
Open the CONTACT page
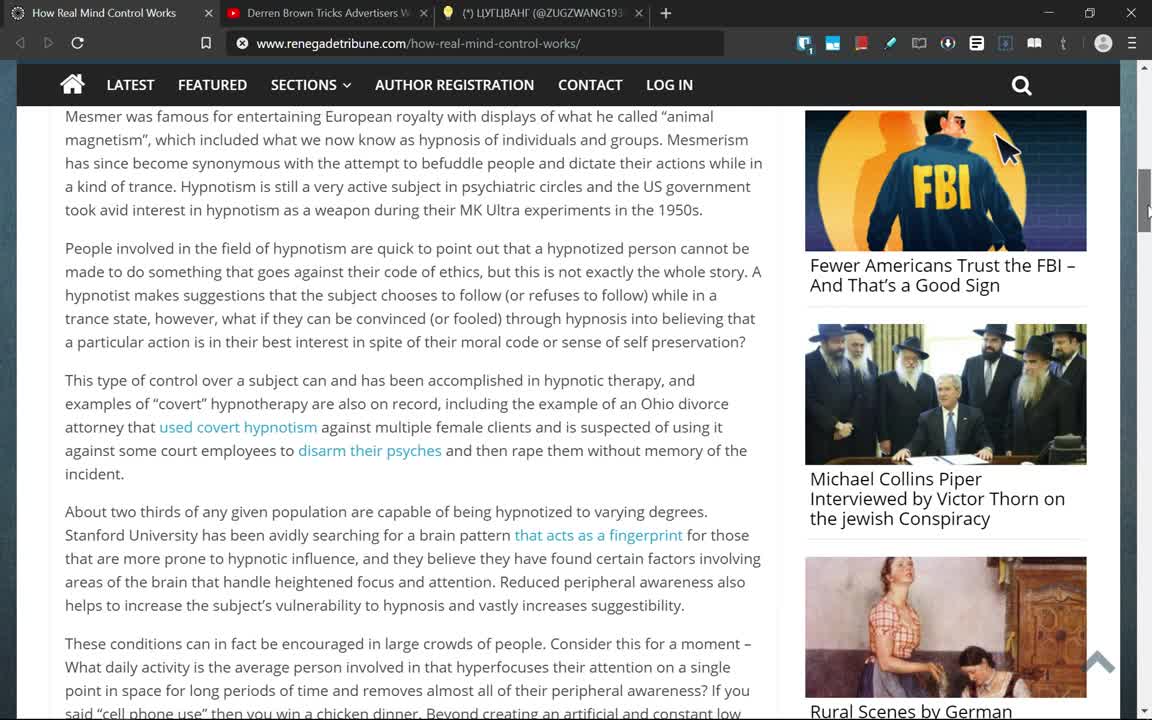(590, 85)
